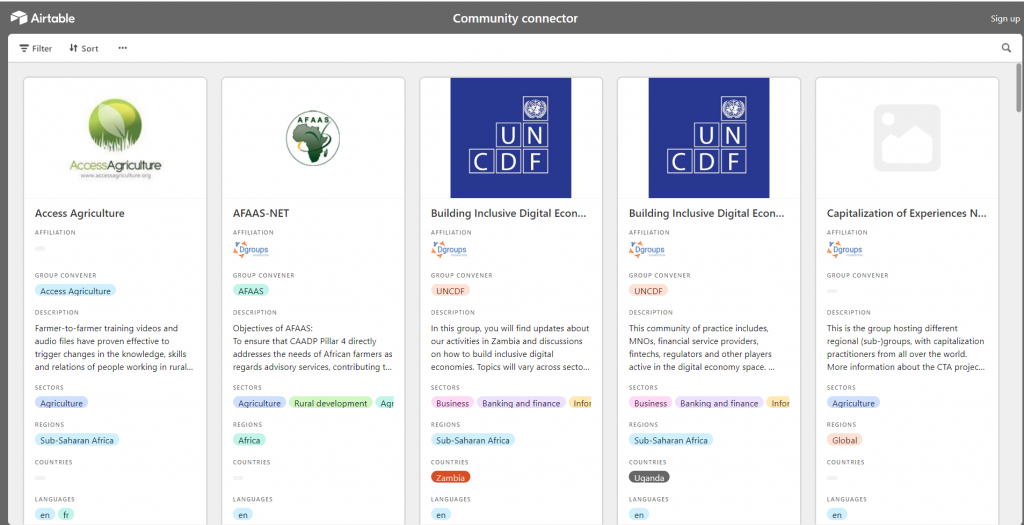Click the UNCDF tag on Zambia card
The width and height of the screenshot is (1024, 525).
coord(451,291)
